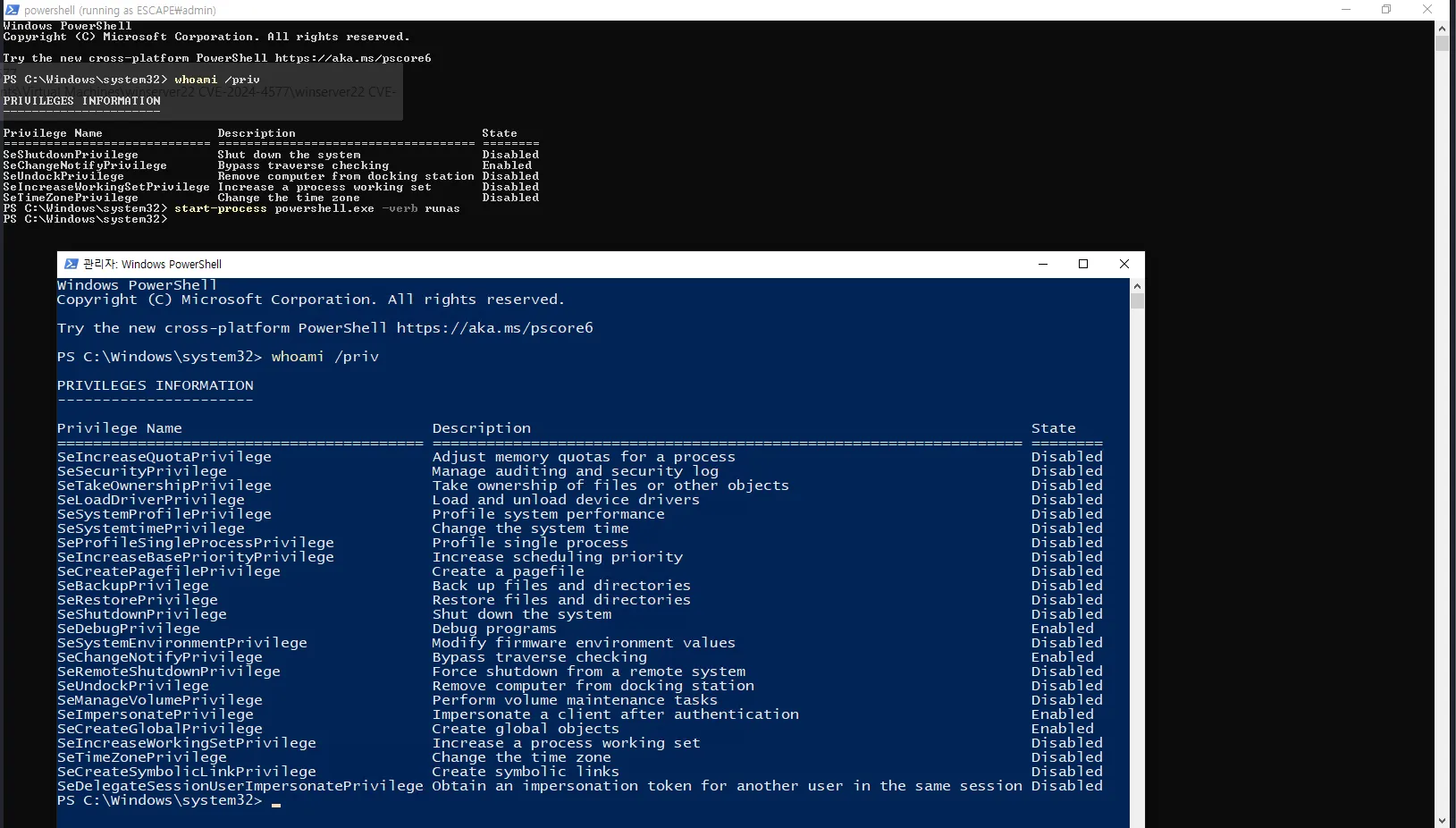Click SeSystemEnvironmentPrivilege text
The height and width of the screenshot is (828, 1456).
coord(182,643)
